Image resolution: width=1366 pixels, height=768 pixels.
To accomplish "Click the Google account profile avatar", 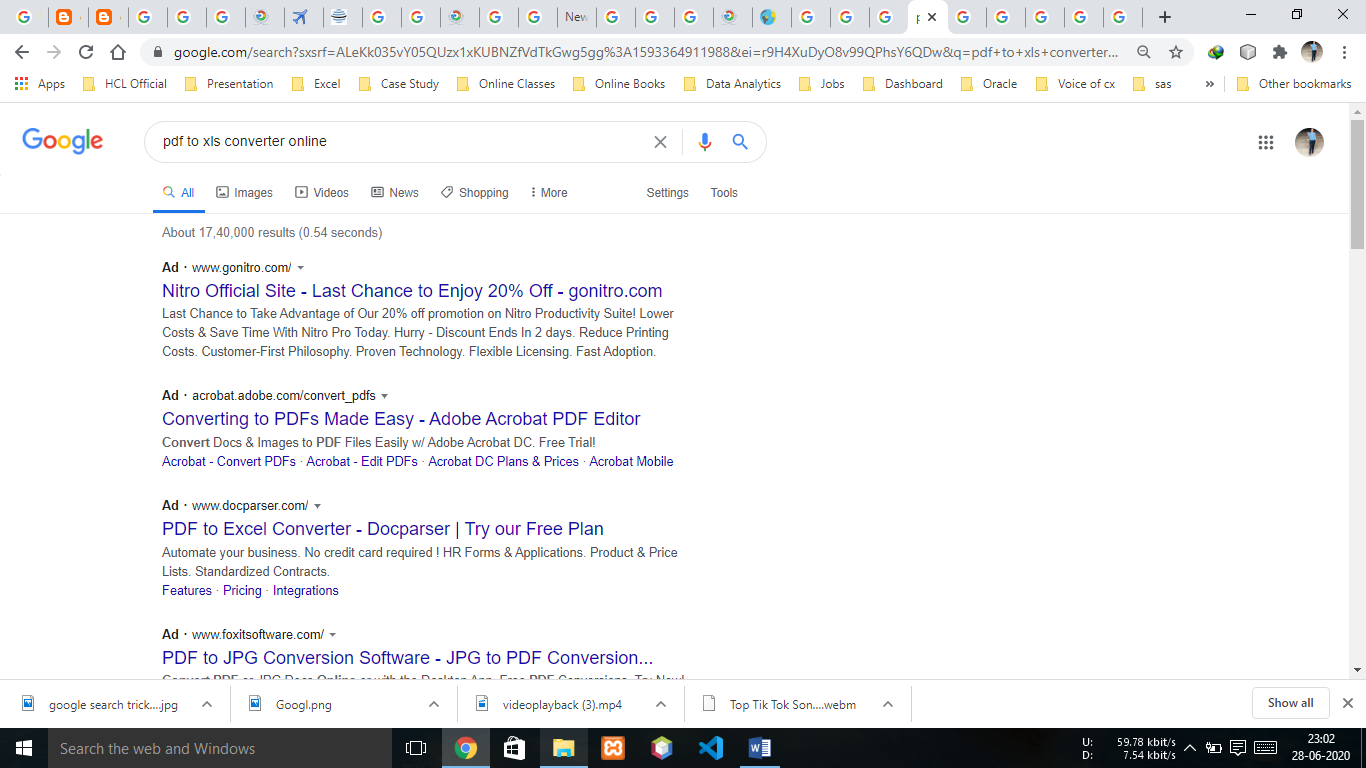I will click(1310, 142).
